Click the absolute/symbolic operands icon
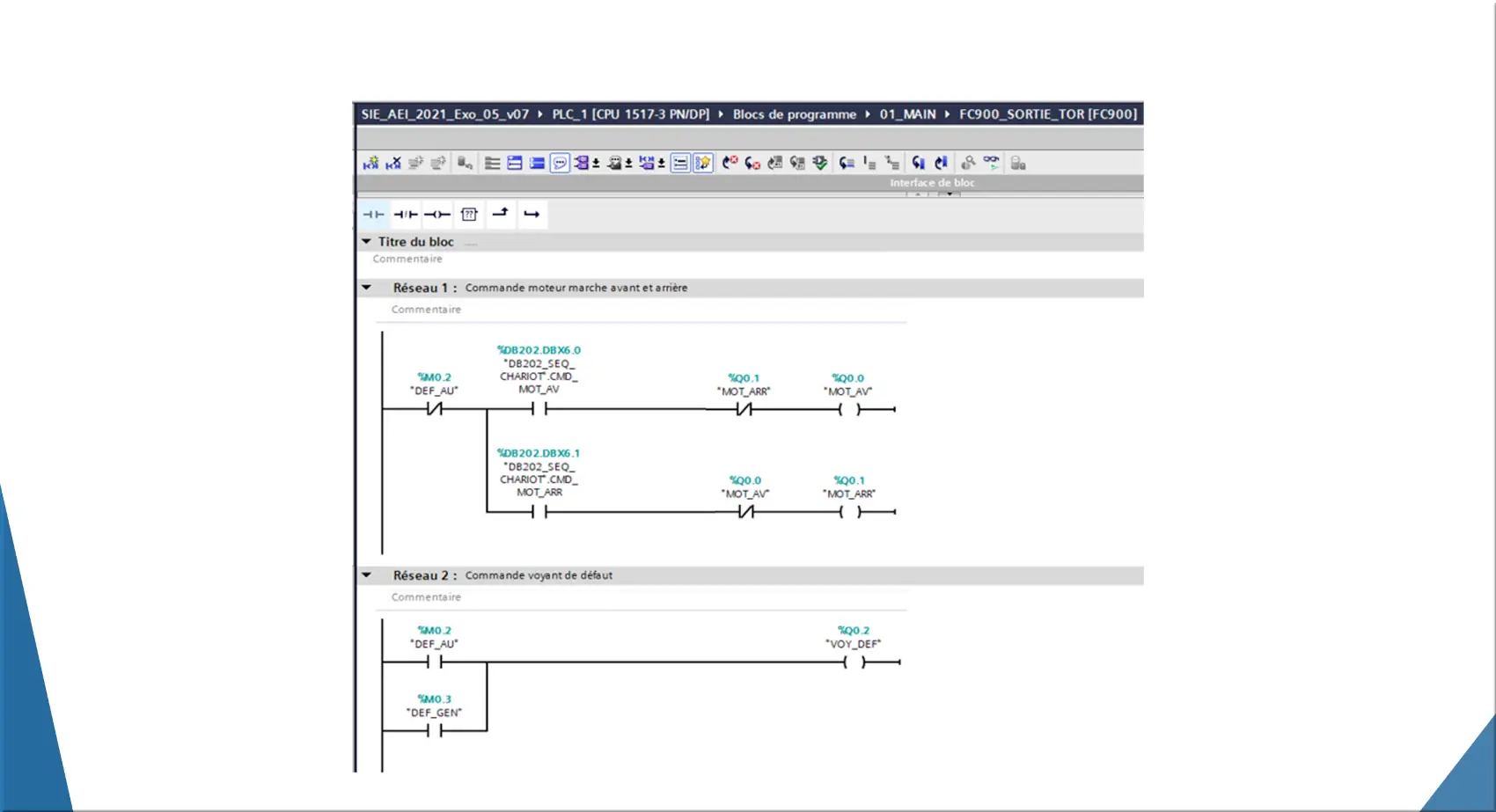 point(582,163)
